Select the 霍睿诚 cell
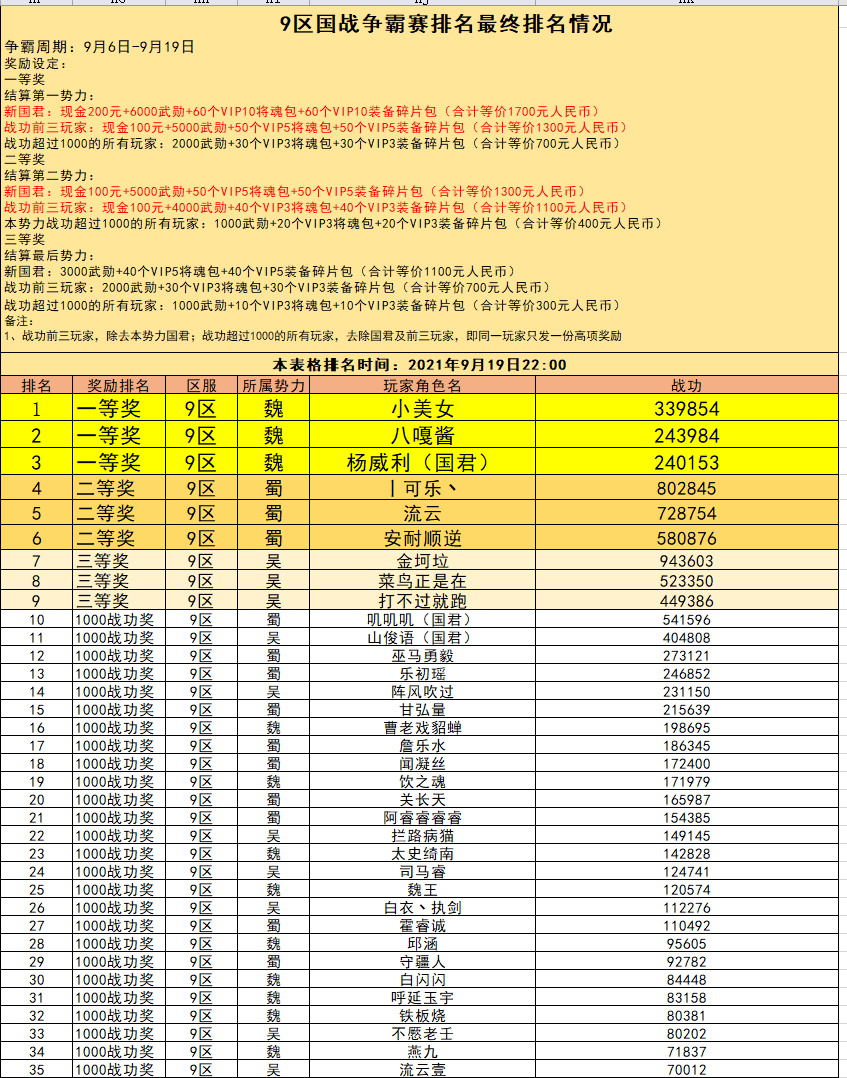 (x=422, y=925)
